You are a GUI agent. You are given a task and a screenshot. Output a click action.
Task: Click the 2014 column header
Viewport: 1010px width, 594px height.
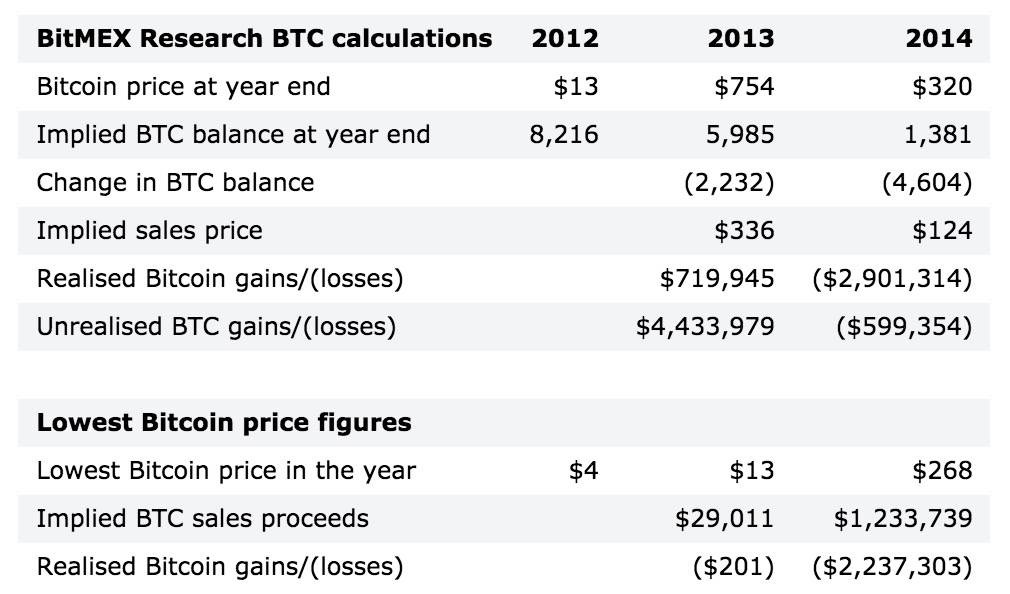click(x=939, y=39)
